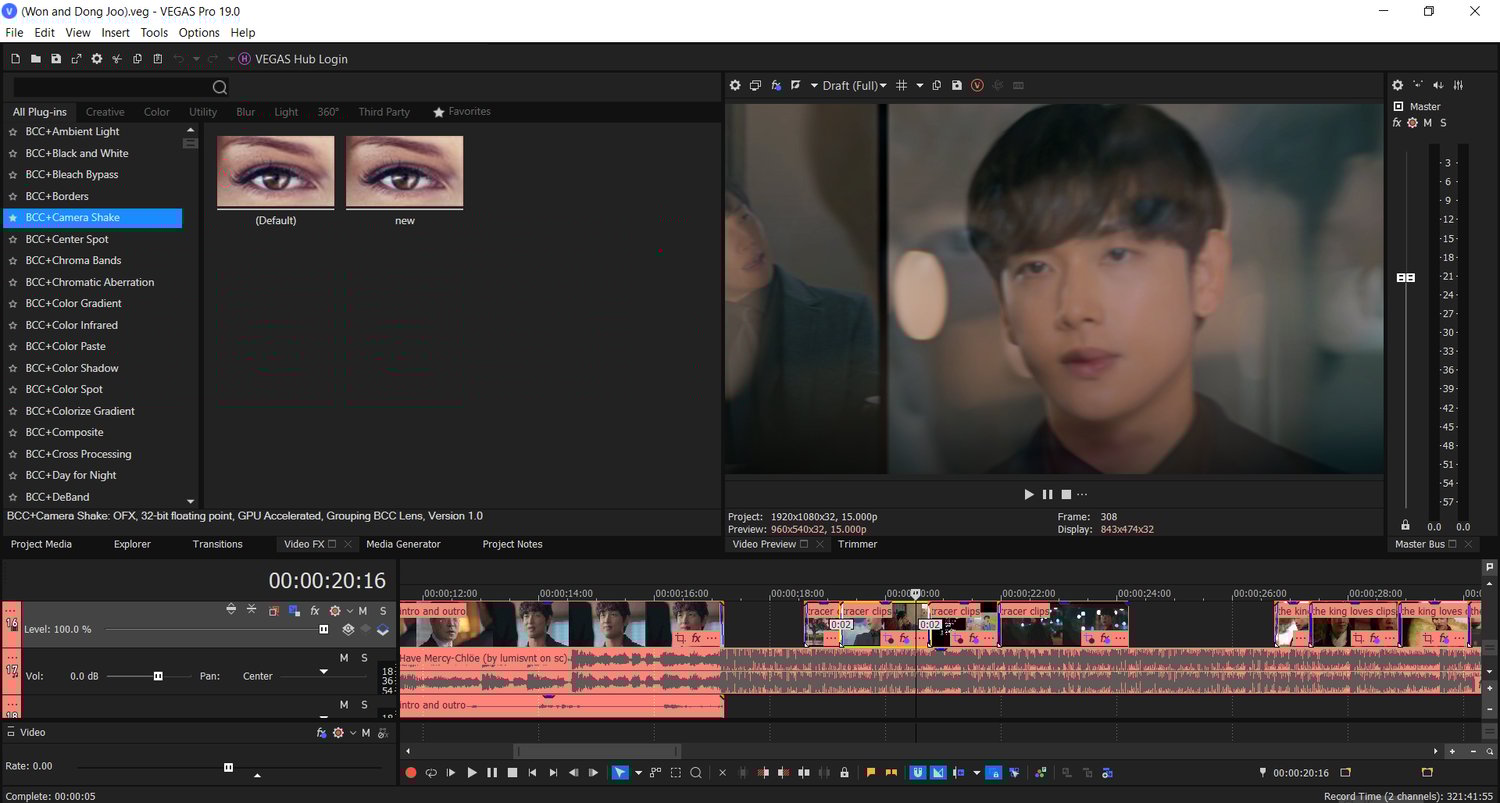Select the Normal Edit arrow tool
The height and width of the screenshot is (803, 1500).
[620, 773]
